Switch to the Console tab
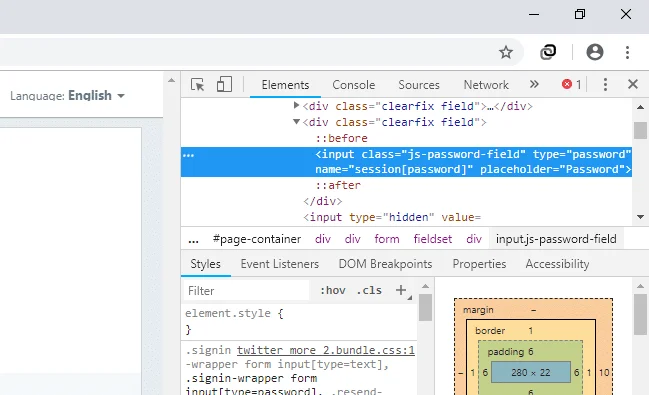649x395 pixels. click(353, 85)
